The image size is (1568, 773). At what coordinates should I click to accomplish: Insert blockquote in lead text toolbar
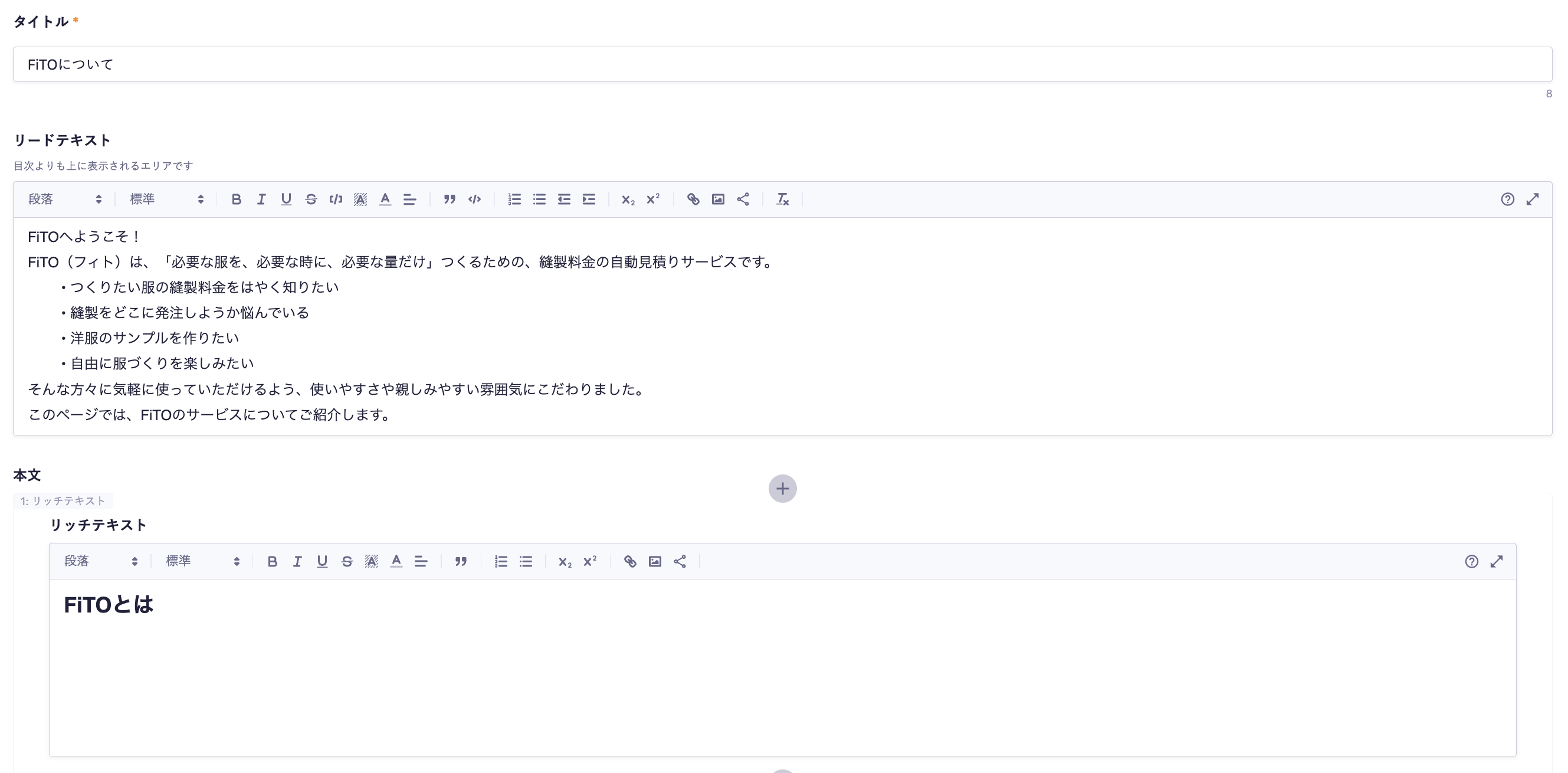(449, 199)
